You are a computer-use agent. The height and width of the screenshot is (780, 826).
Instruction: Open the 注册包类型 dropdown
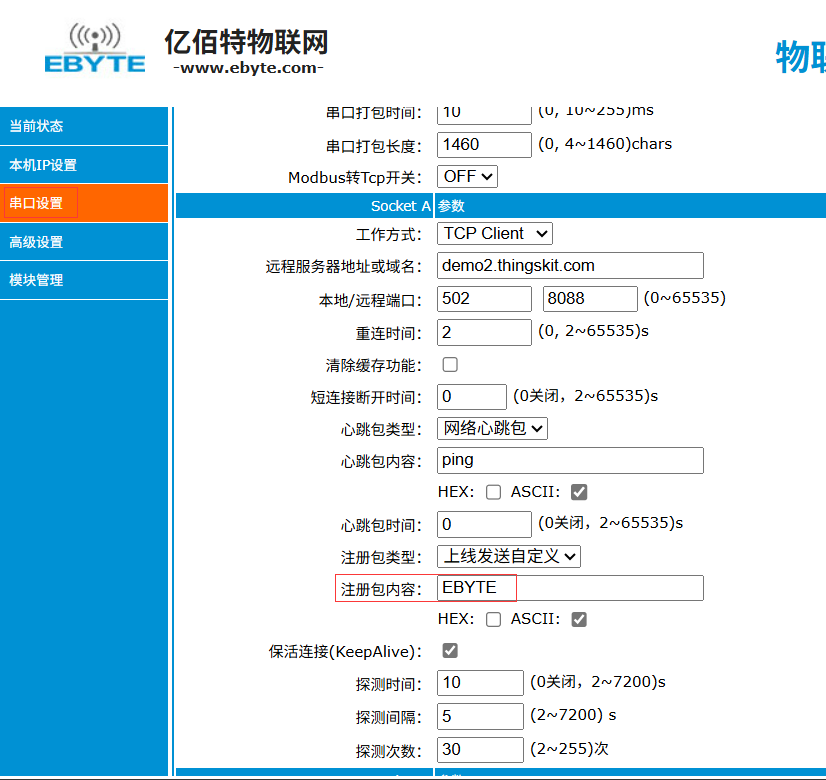pyautogui.click(x=509, y=555)
